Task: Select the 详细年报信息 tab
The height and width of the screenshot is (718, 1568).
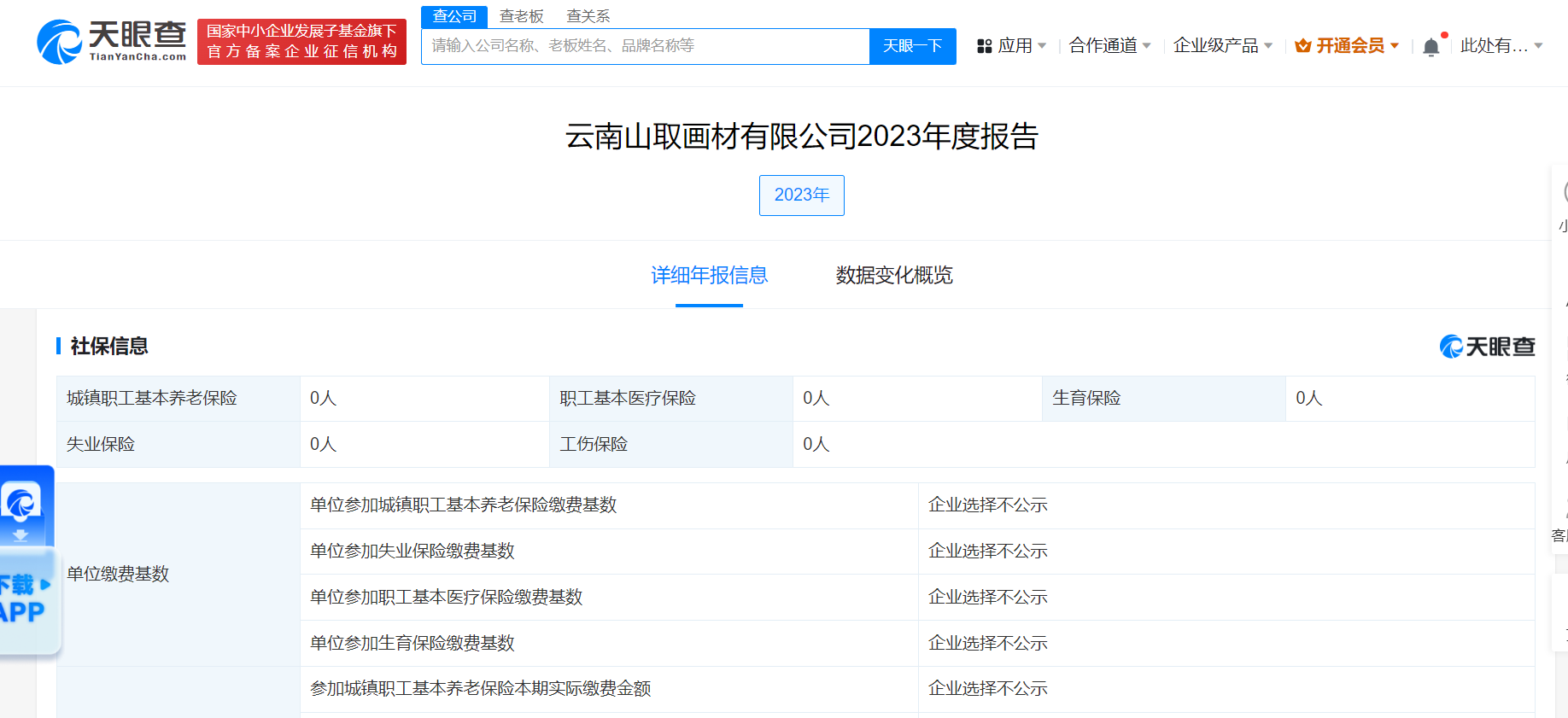Action: 709,275
